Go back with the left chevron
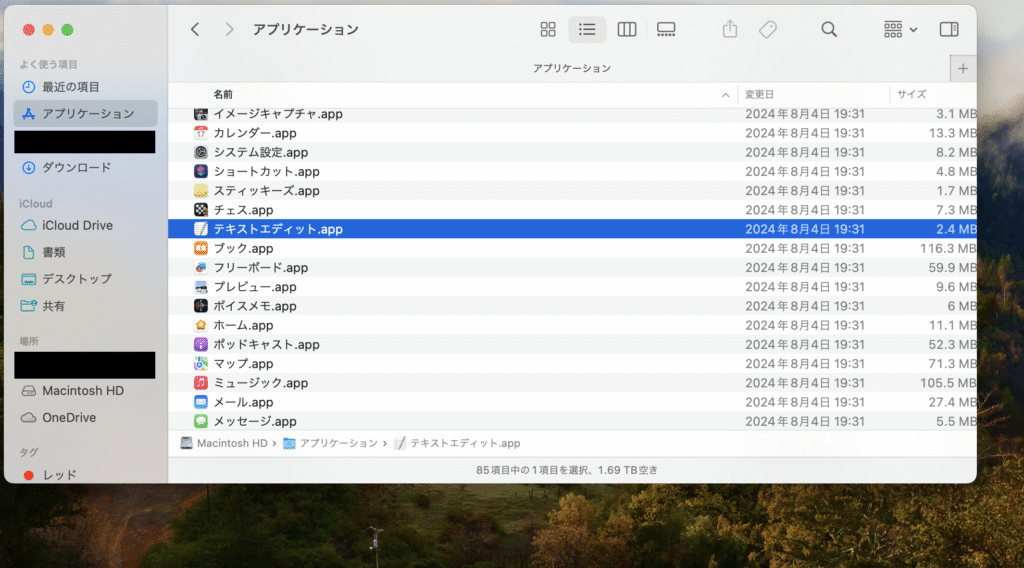1024x568 pixels. pos(195,30)
